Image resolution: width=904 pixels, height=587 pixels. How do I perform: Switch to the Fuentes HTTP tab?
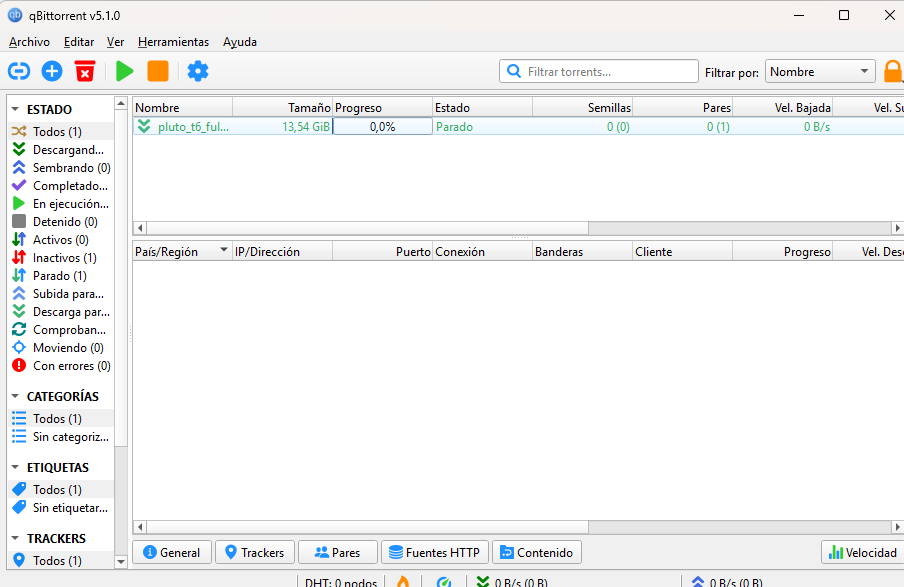435,552
